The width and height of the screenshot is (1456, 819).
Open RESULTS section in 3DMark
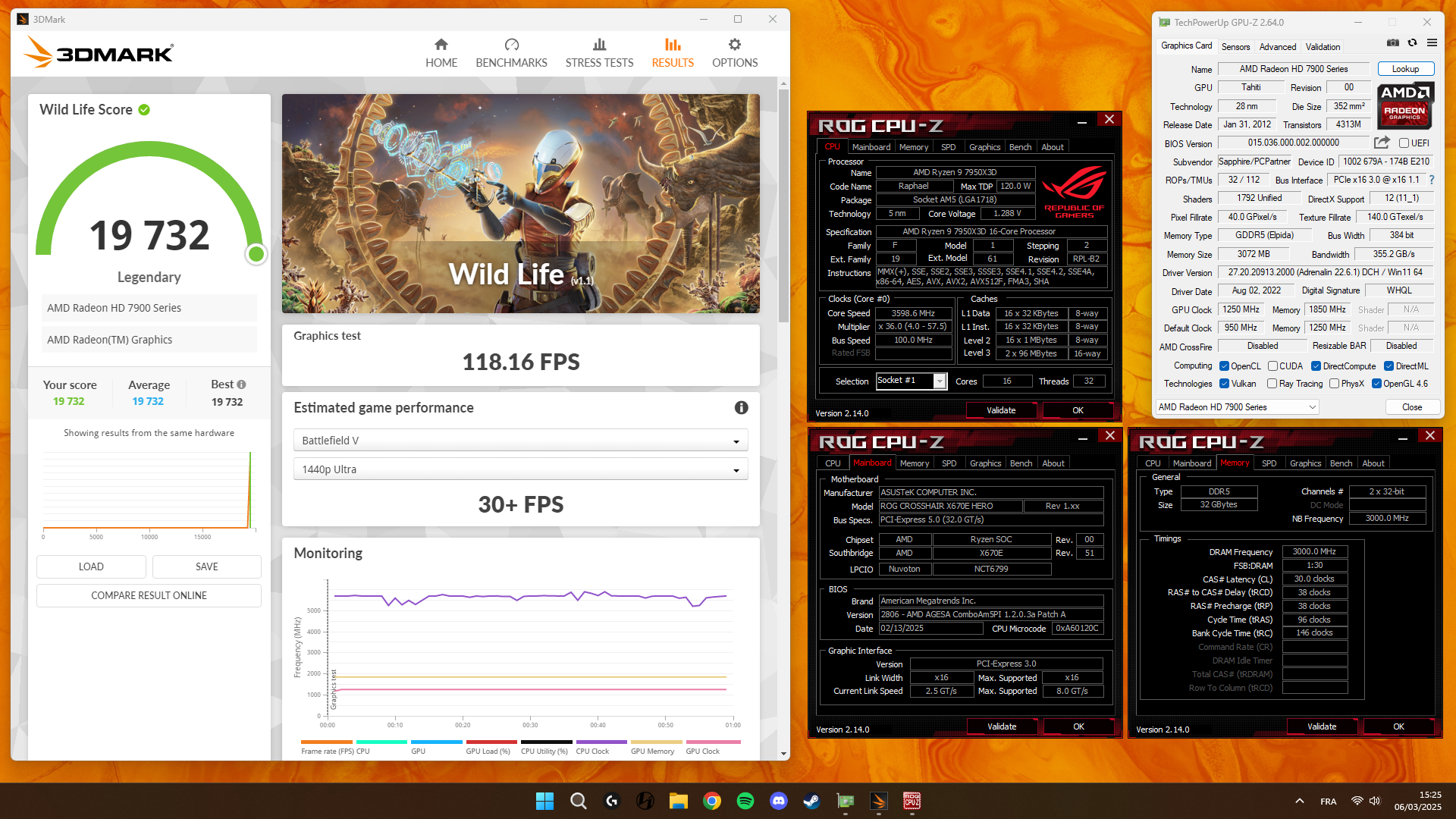coord(673,53)
